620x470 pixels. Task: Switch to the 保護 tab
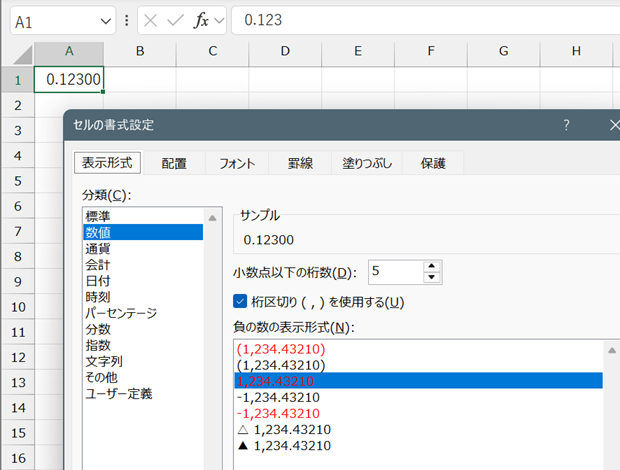(x=433, y=163)
